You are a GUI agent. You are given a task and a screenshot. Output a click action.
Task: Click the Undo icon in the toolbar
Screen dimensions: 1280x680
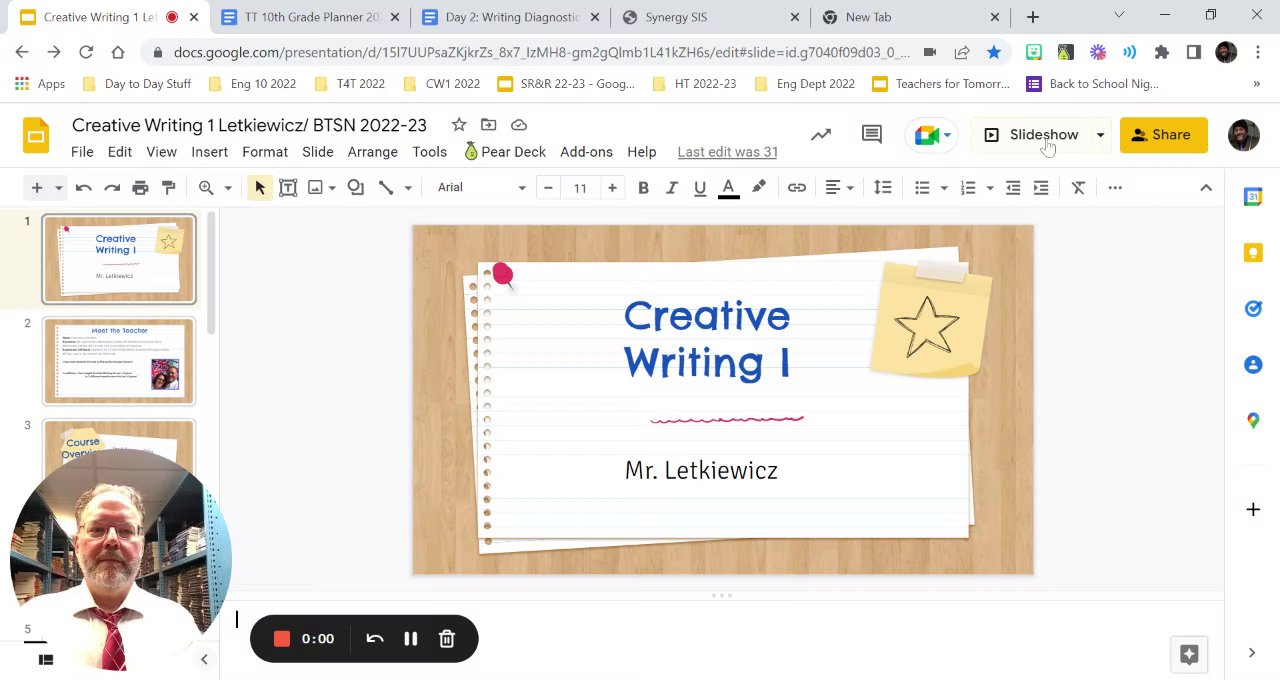tap(84, 188)
